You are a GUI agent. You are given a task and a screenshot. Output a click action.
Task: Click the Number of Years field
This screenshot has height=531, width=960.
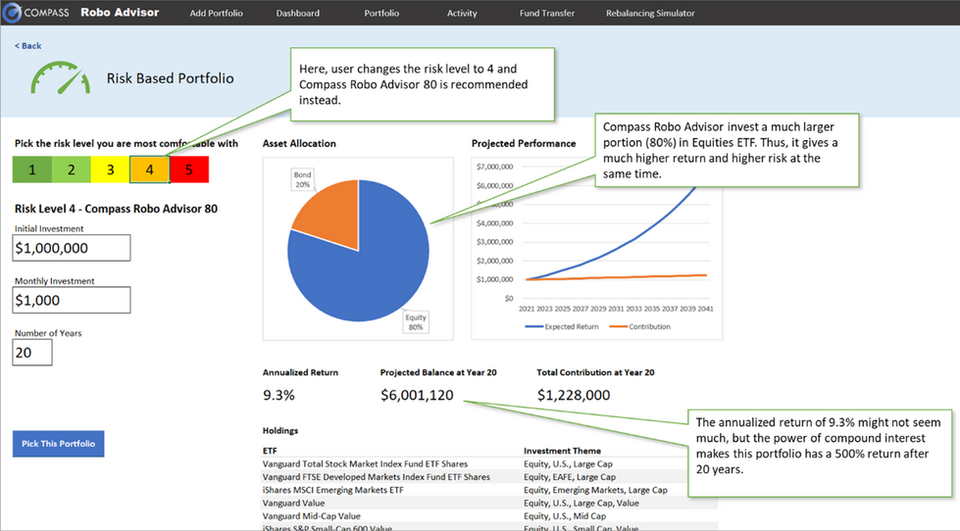32,352
